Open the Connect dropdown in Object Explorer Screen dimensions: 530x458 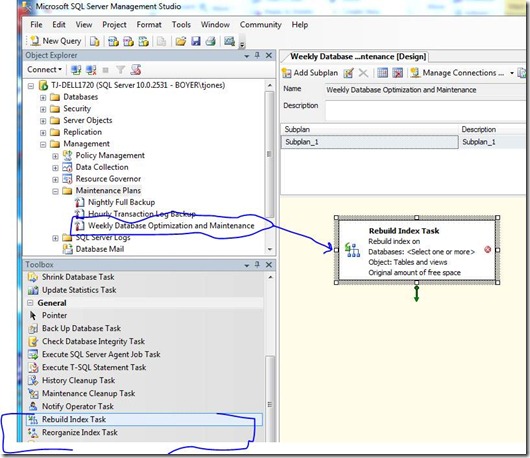(x=44, y=70)
